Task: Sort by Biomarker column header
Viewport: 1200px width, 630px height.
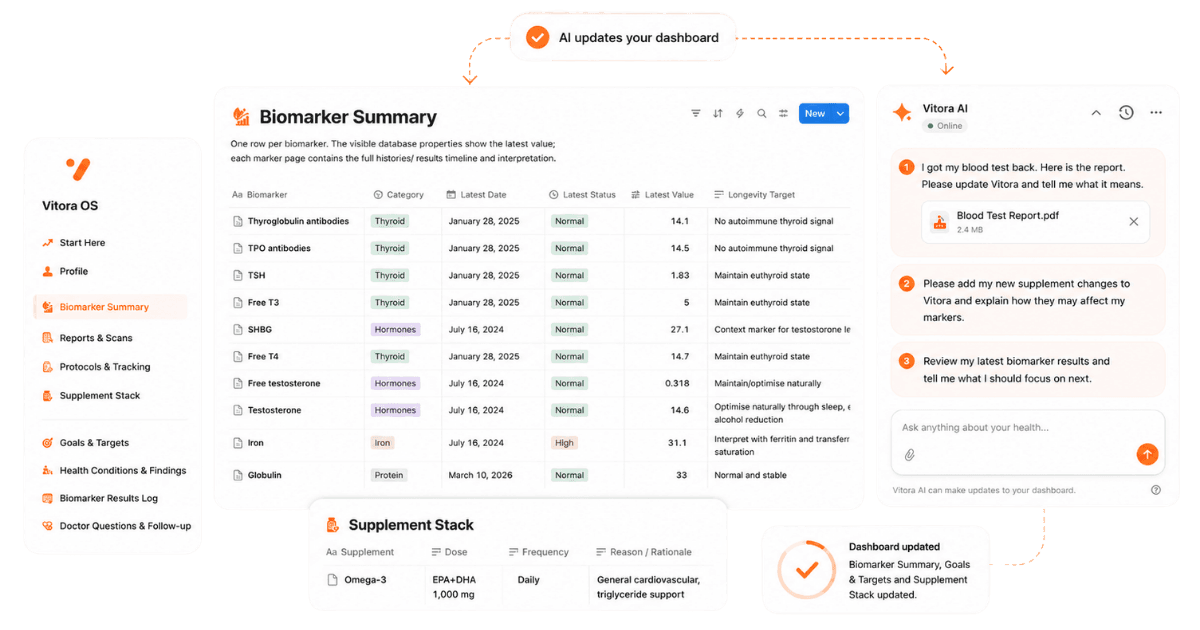Action: 260,195
